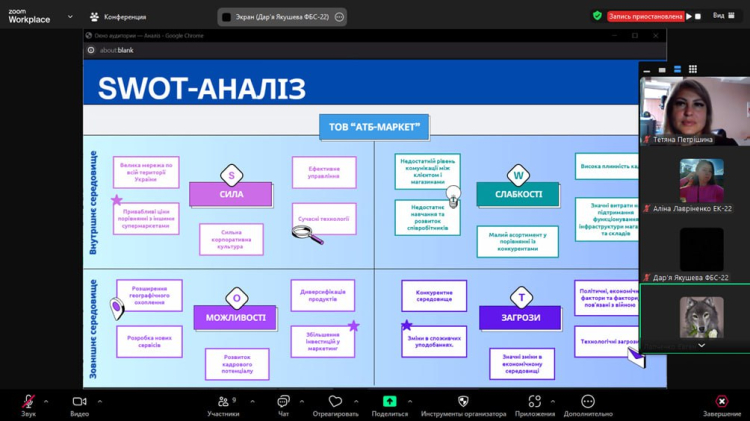Stop the recording with the stop button

coord(698,17)
